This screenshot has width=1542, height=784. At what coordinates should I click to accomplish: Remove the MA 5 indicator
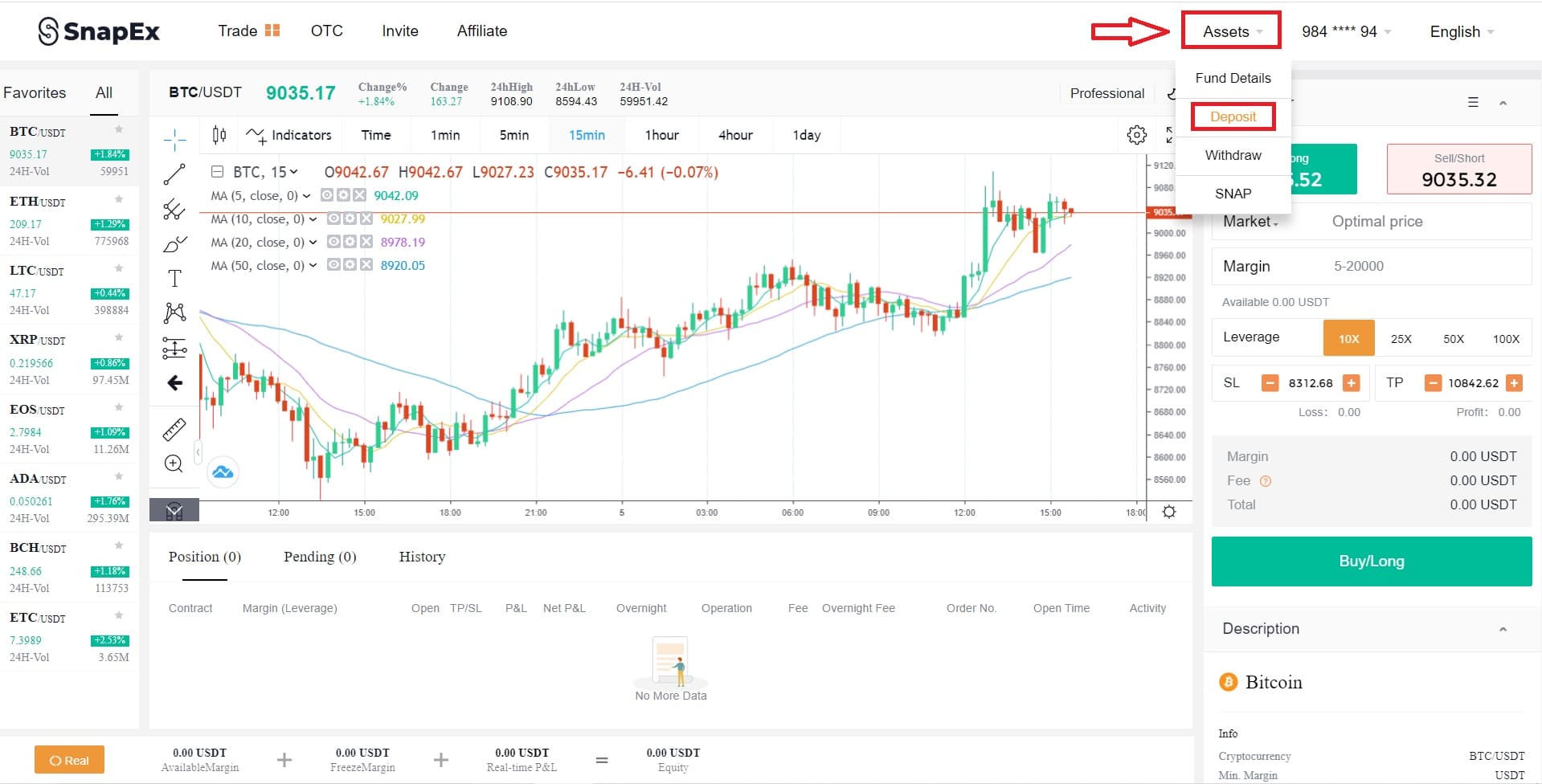[x=359, y=195]
